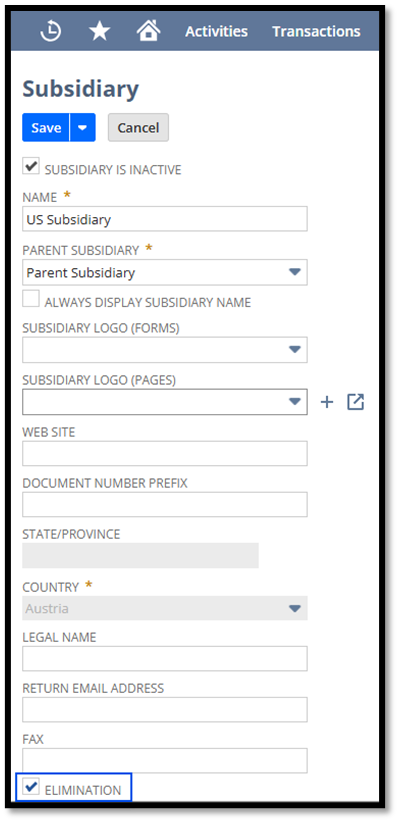Open the pop-out icon beside Subsidiary Logo (Pages)

click(x=356, y=402)
